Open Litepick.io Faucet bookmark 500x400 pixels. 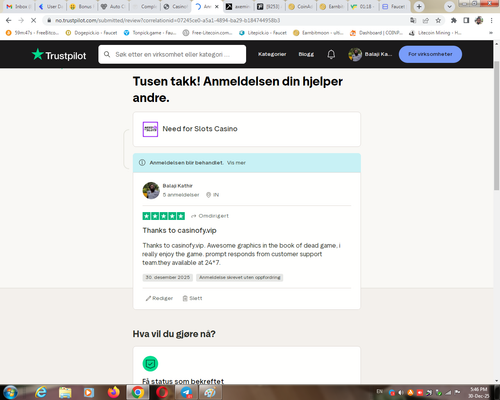[x=263, y=33]
